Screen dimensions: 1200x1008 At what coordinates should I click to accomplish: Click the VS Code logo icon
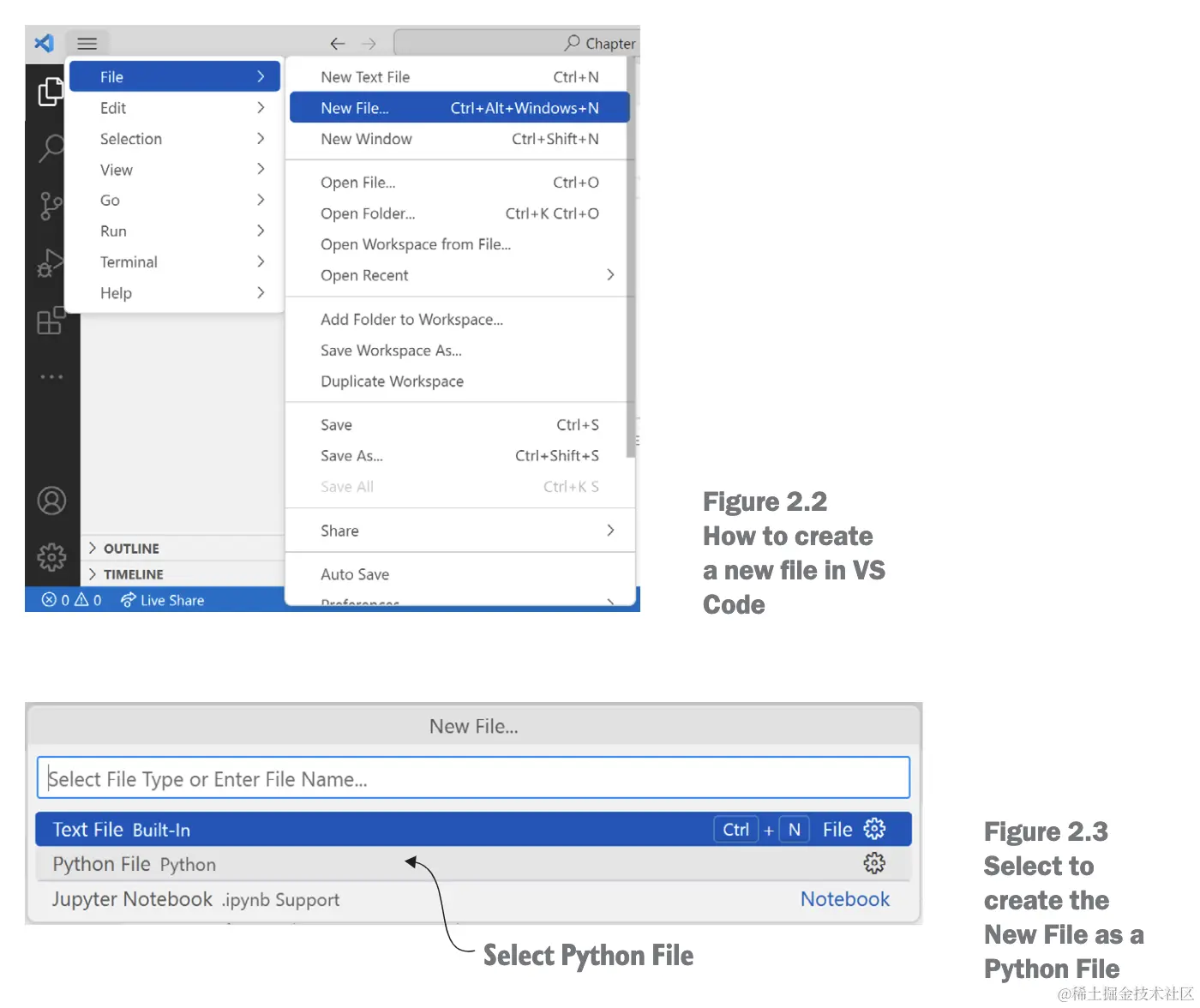(x=45, y=43)
